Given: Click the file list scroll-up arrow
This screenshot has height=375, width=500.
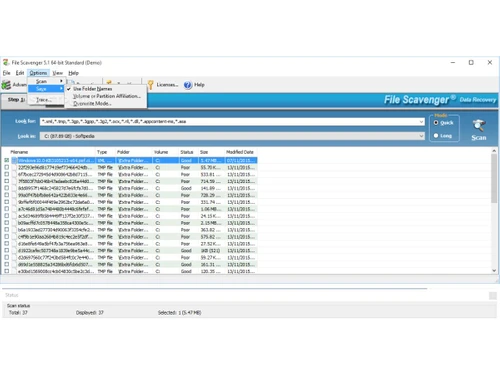Looking at the screenshot, I should 494,151.
